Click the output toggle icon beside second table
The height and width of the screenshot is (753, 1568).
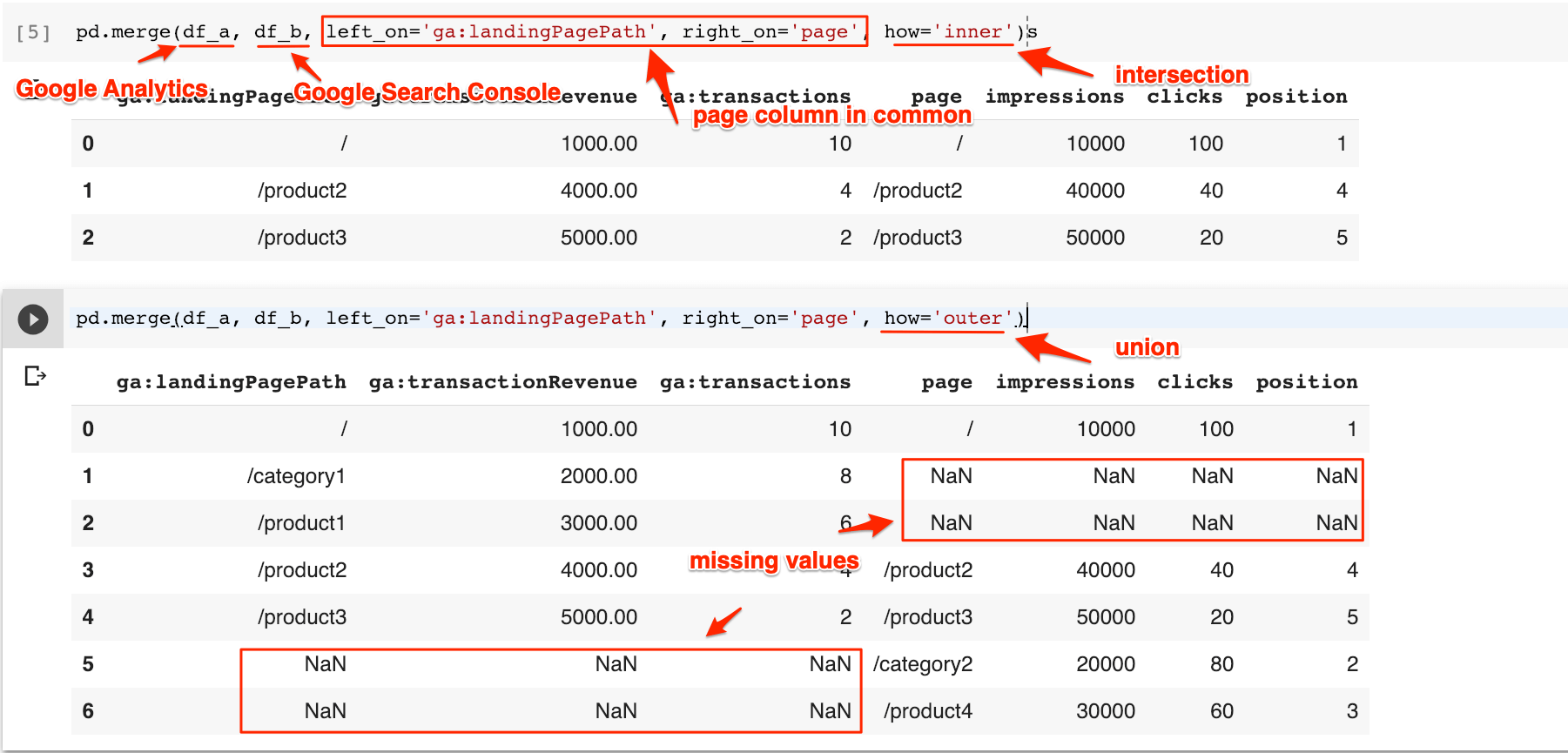(35, 376)
